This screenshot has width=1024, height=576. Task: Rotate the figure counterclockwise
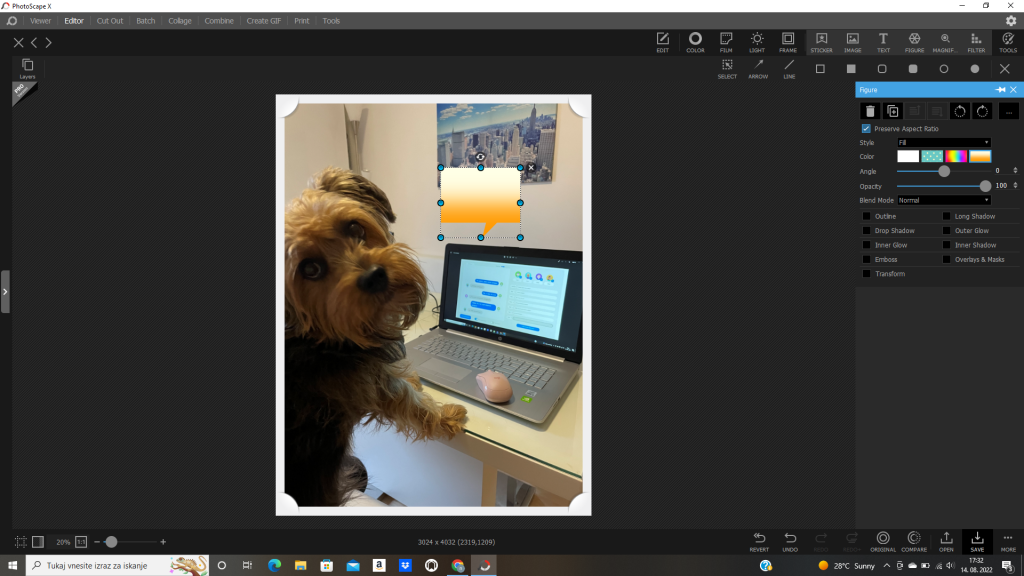click(960, 111)
